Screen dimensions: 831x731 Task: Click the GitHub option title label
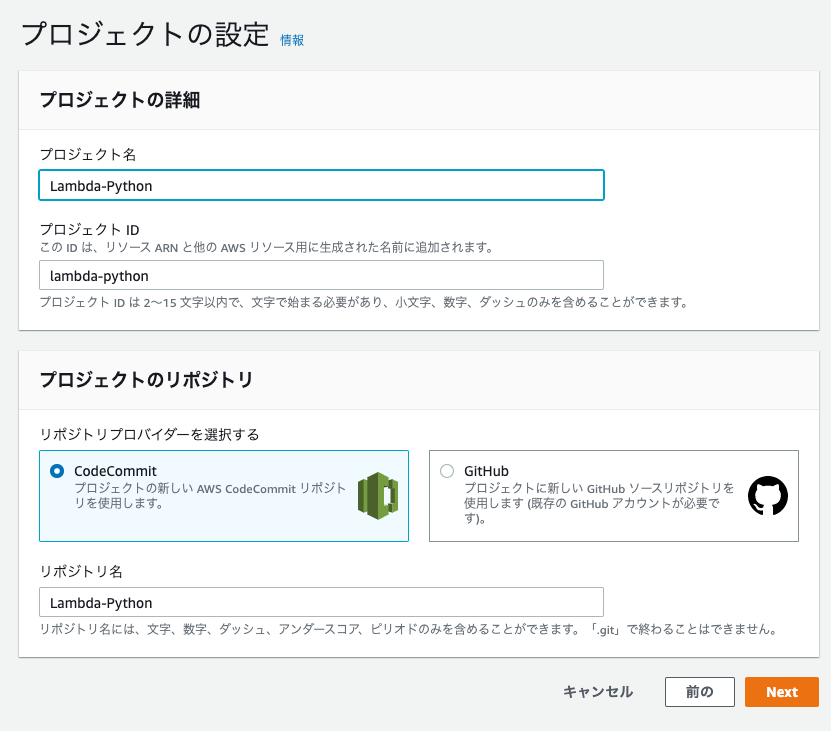click(x=486, y=471)
